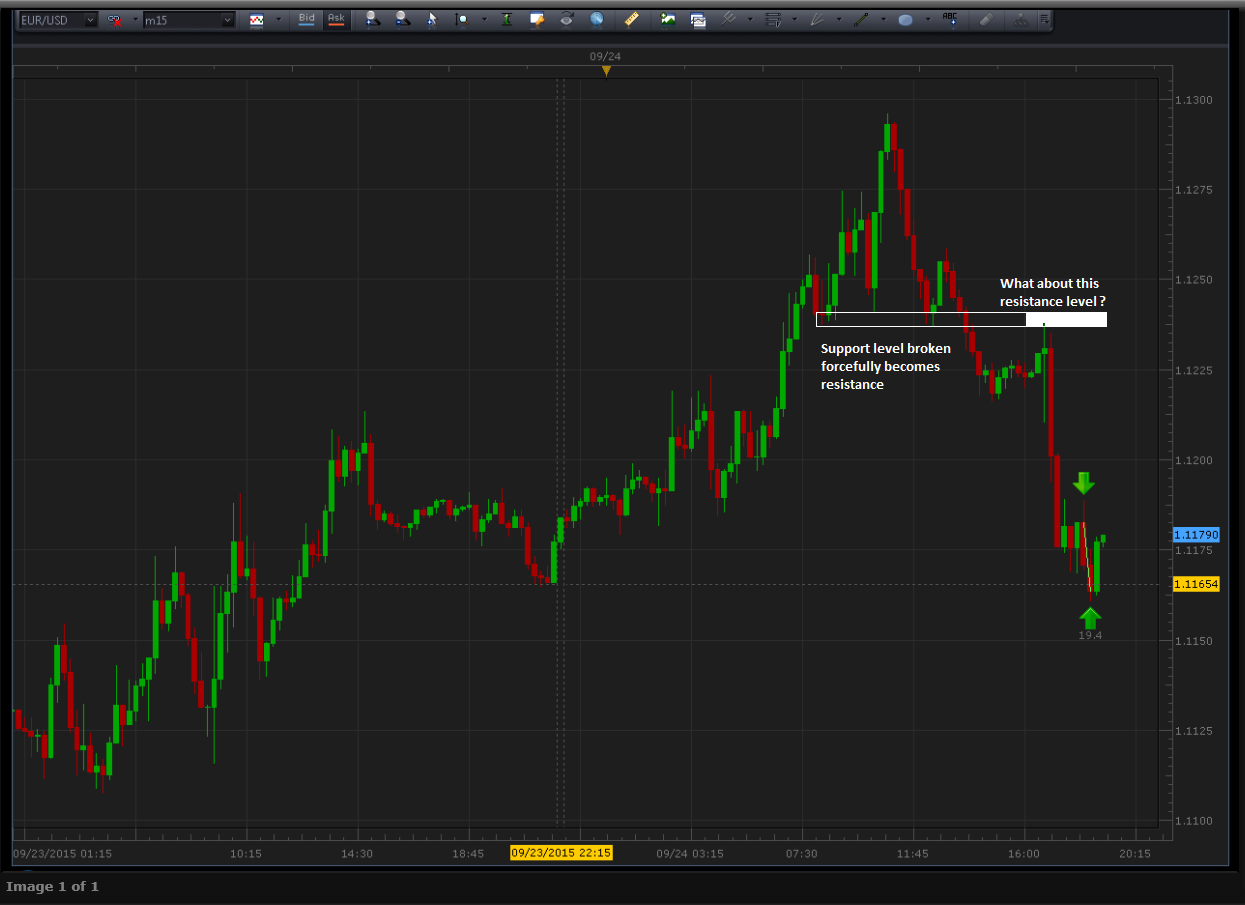
Task: Click the zoom in magnifier icon
Action: tap(372, 19)
